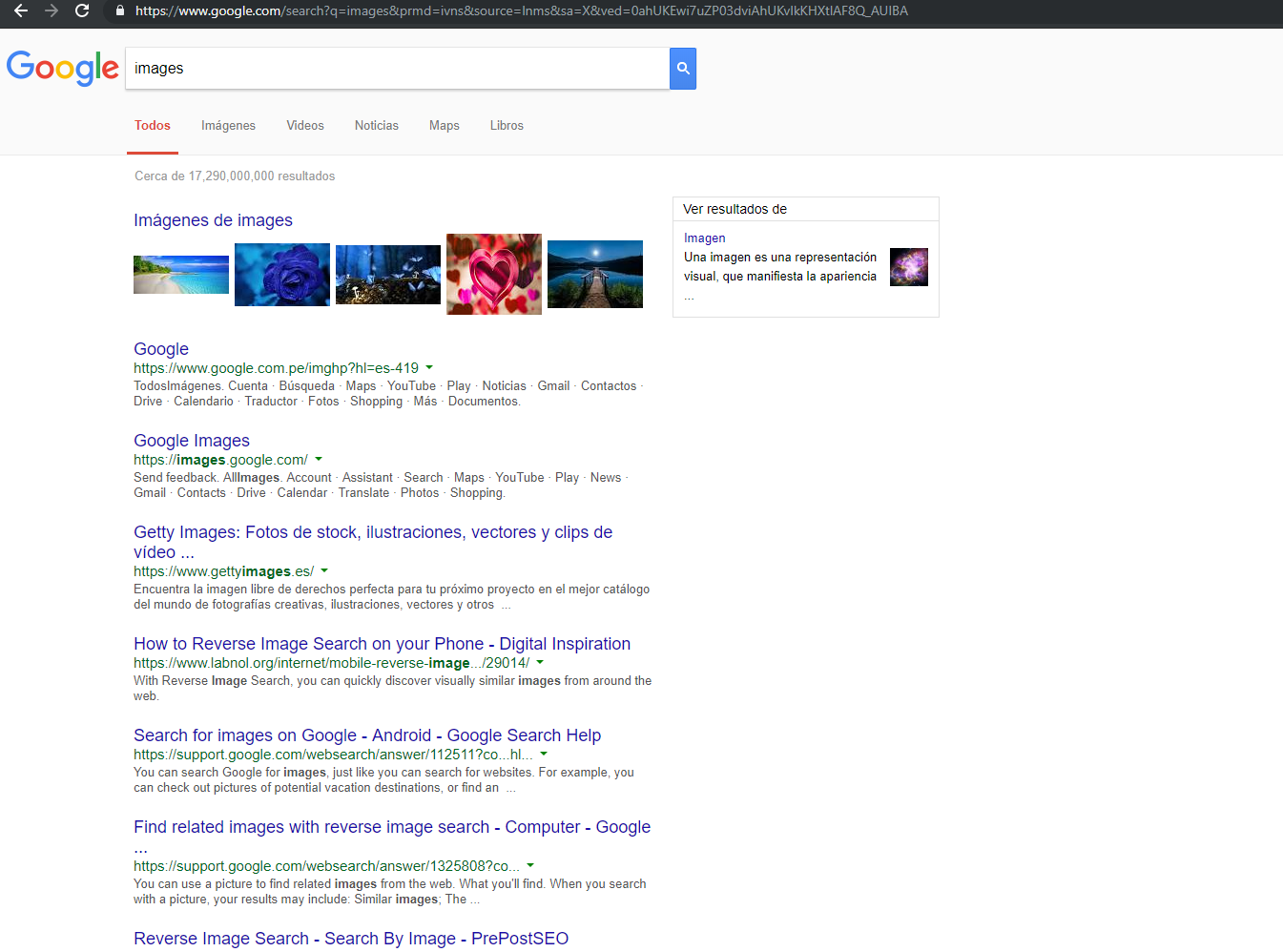Open the Google Images result link

[x=192, y=441]
